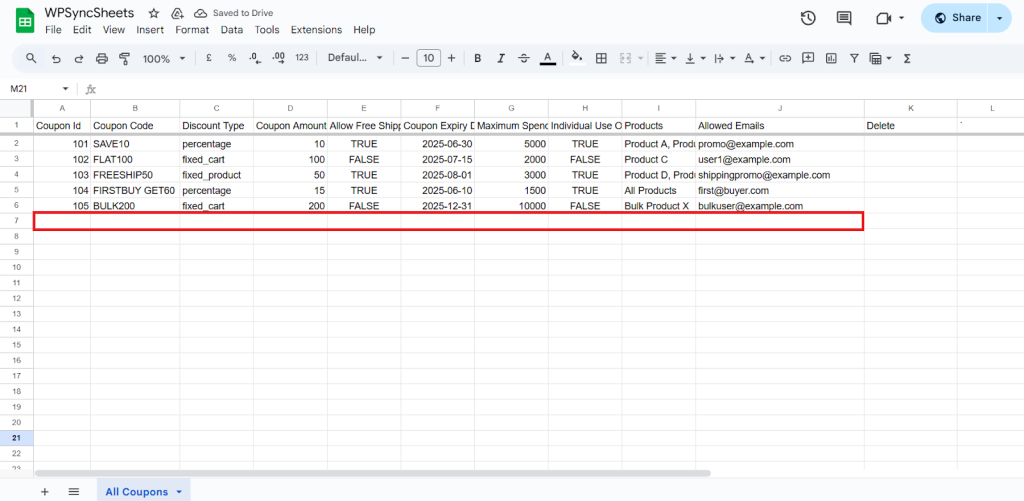Open the Data menu
This screenshot has height=501, width=1024.
click(232, 29)
